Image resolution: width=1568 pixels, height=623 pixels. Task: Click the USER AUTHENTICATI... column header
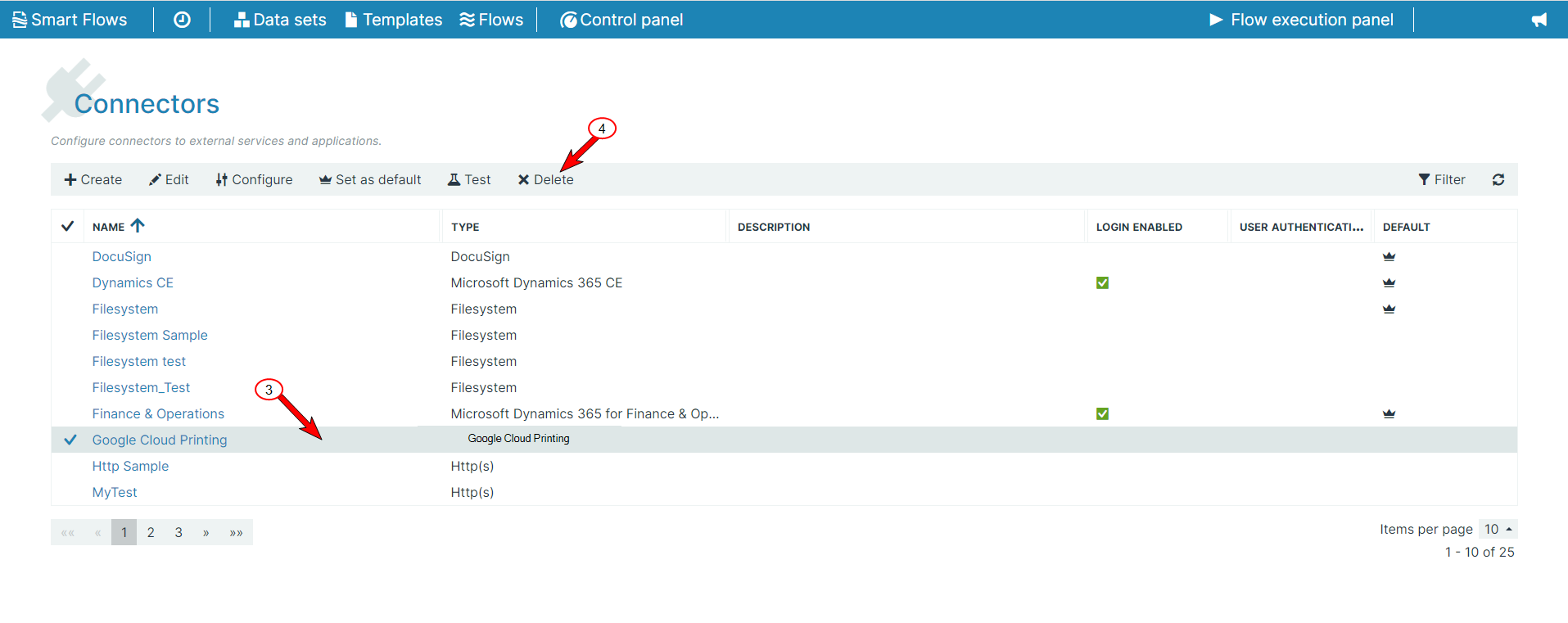click(1301, 227)
